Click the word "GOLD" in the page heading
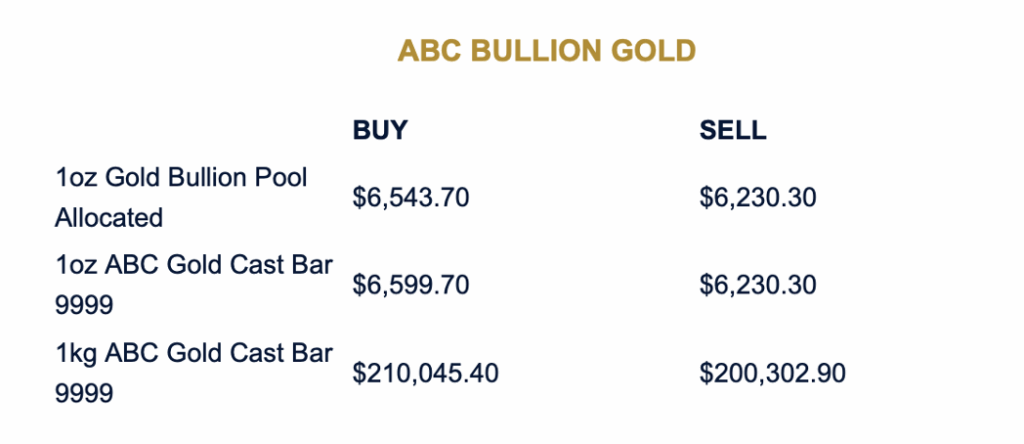The image size is (1024, 444). pos(656,51)
